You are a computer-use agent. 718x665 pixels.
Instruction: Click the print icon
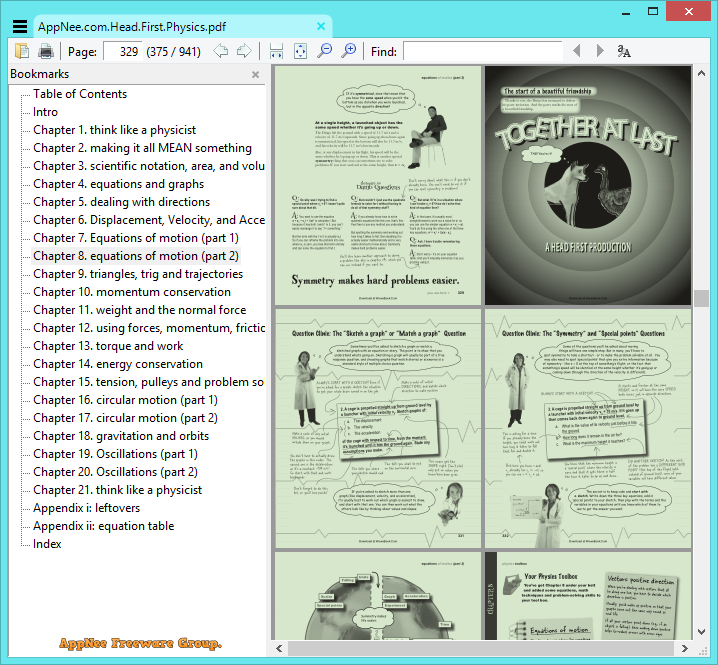(x=46, y=51)
